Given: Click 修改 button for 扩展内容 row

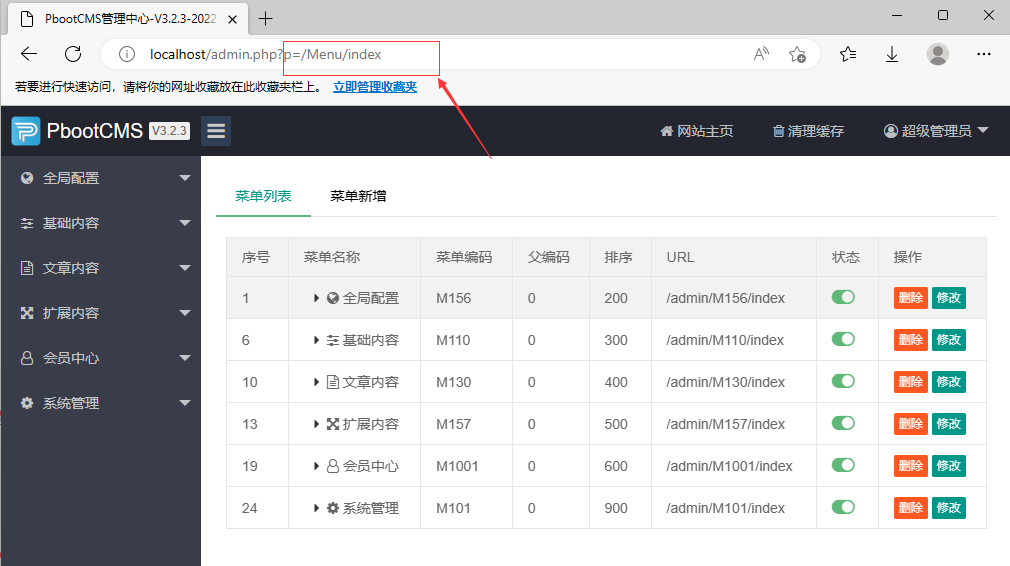Looking at the screenshot, I should pos(948,424).
